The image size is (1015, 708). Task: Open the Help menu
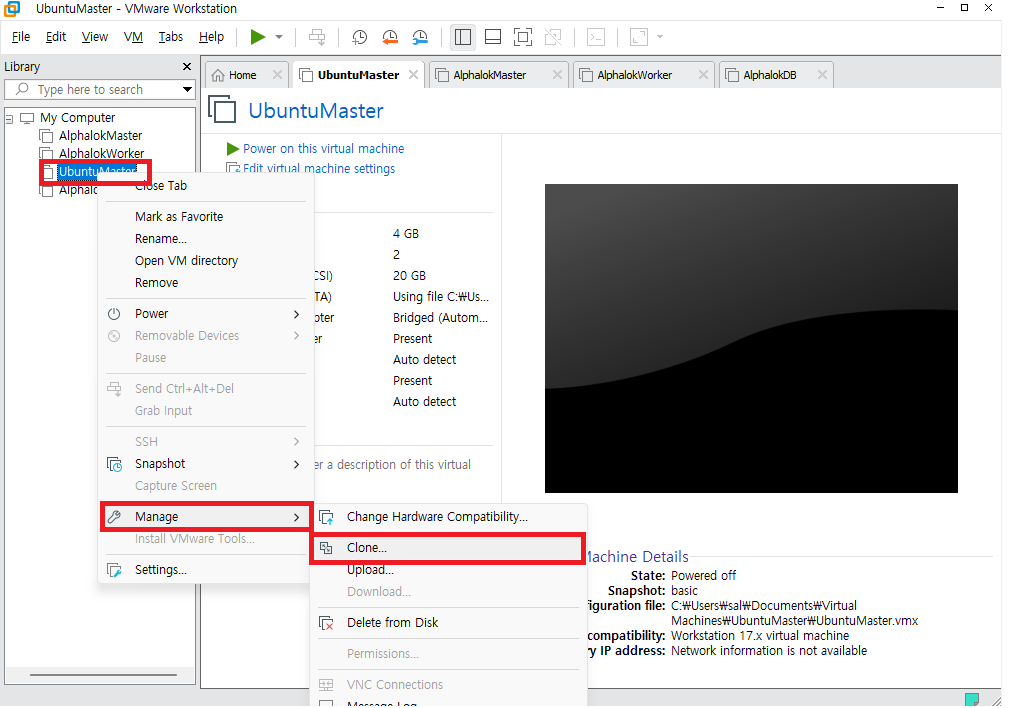211,37
